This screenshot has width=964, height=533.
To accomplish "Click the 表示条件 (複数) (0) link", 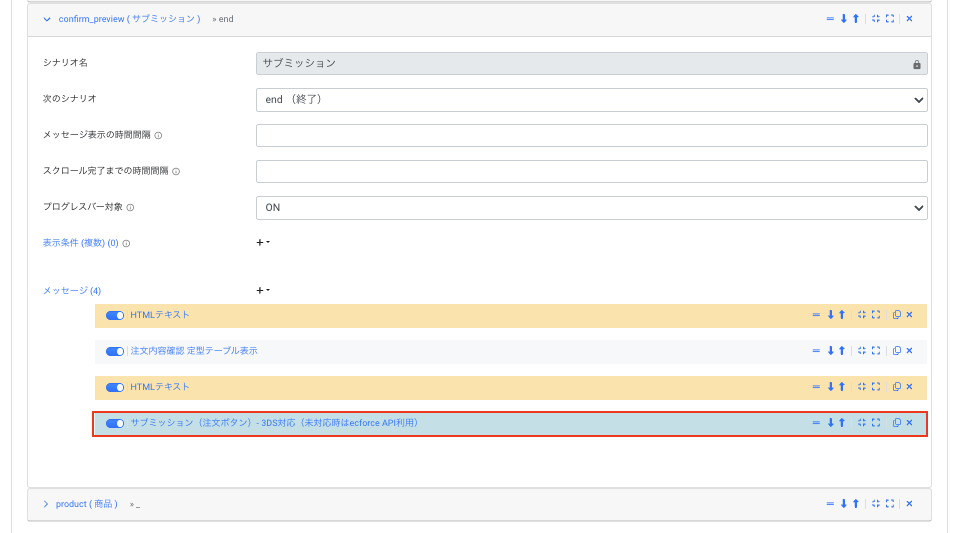I will point(80,243).
